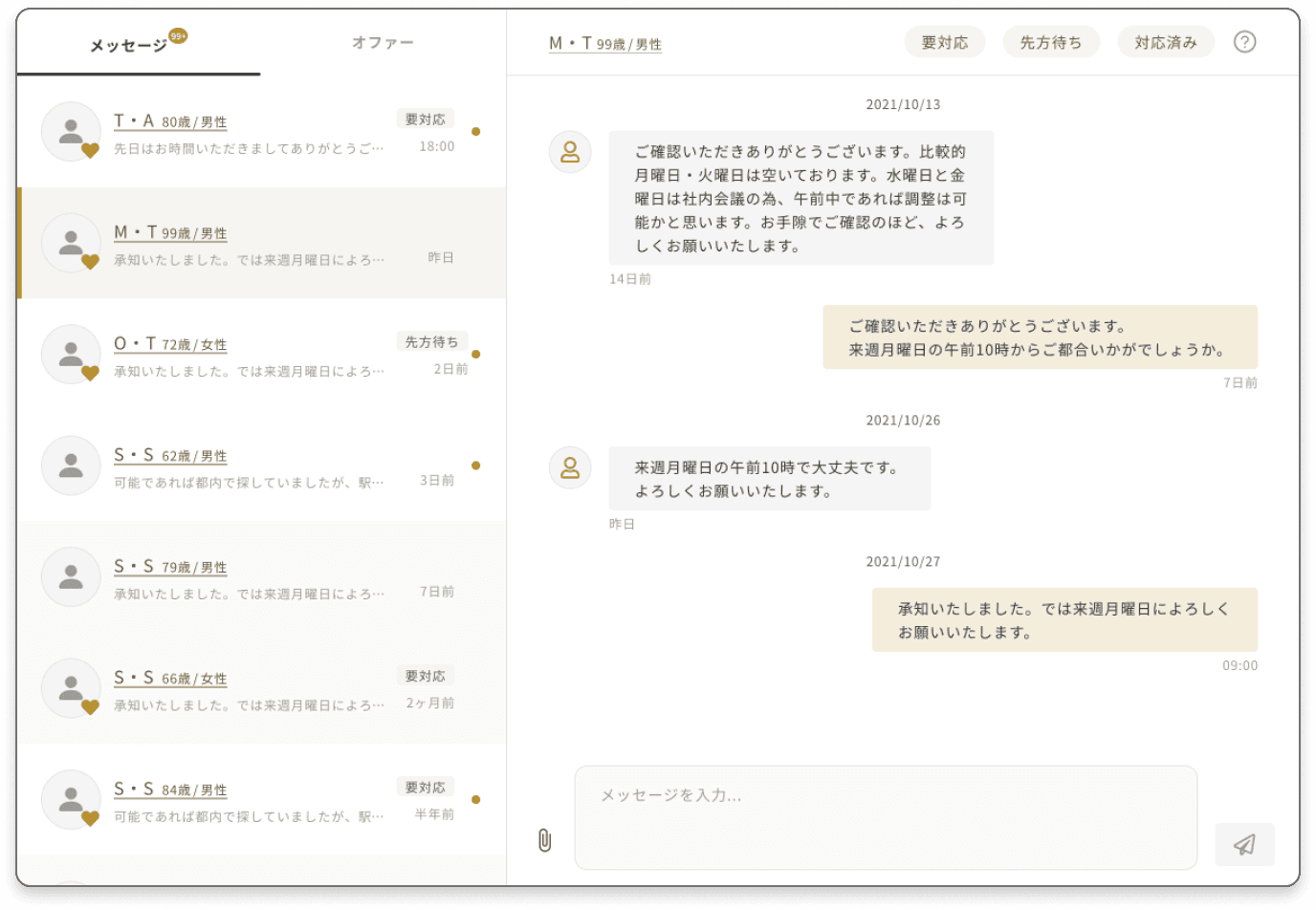
Task: Click heart badge on O・T avatar
Action: coord(90,373)
